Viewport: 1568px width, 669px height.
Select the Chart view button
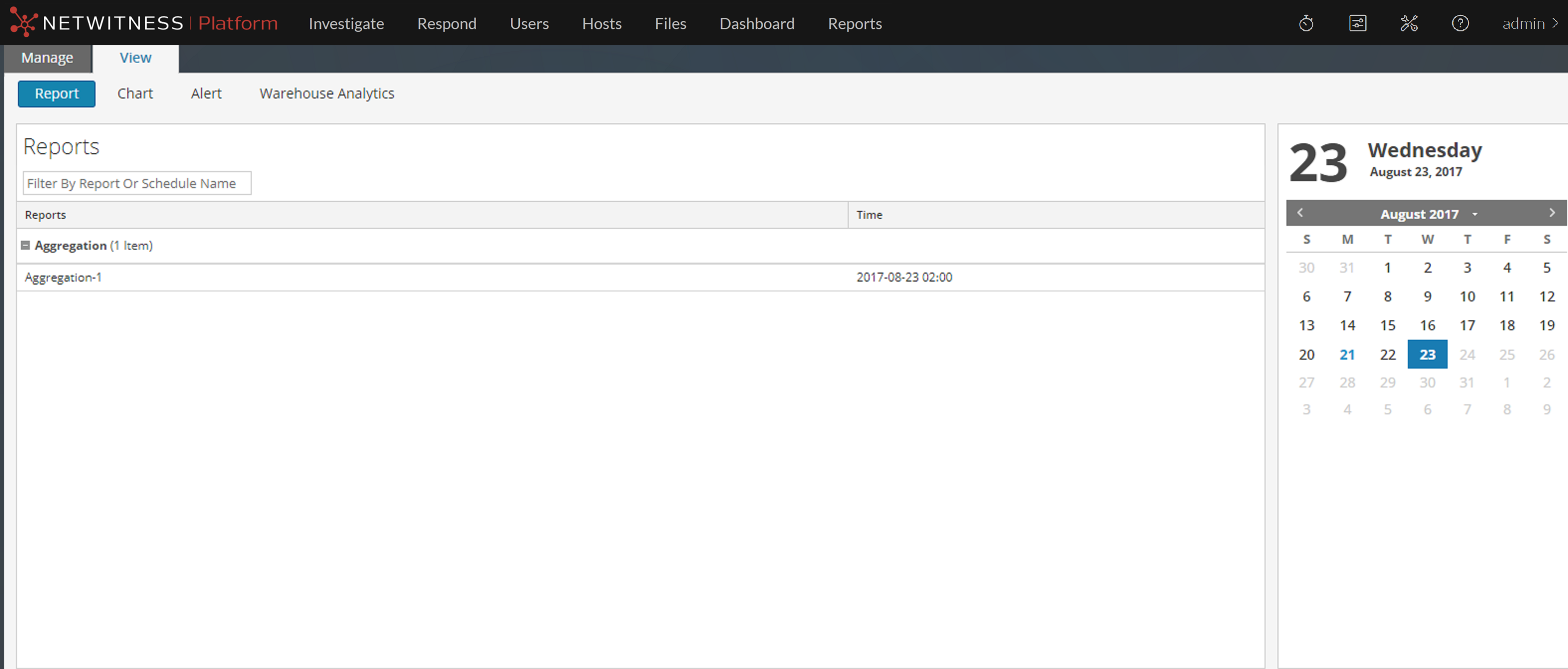(x=134, y=94)
